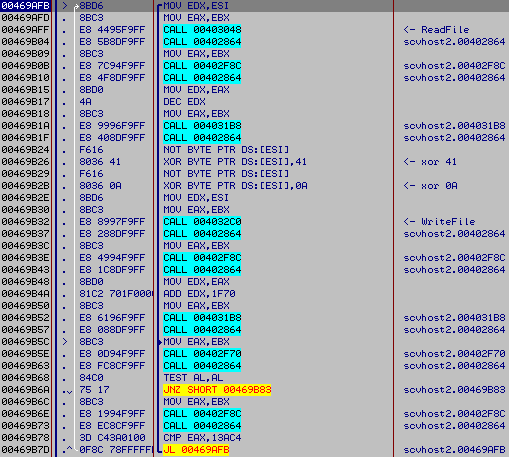Select the MOV EDX,ESI at address 00469AFB
The width and height of the screenshot is (509, 457).
(196, 6)
